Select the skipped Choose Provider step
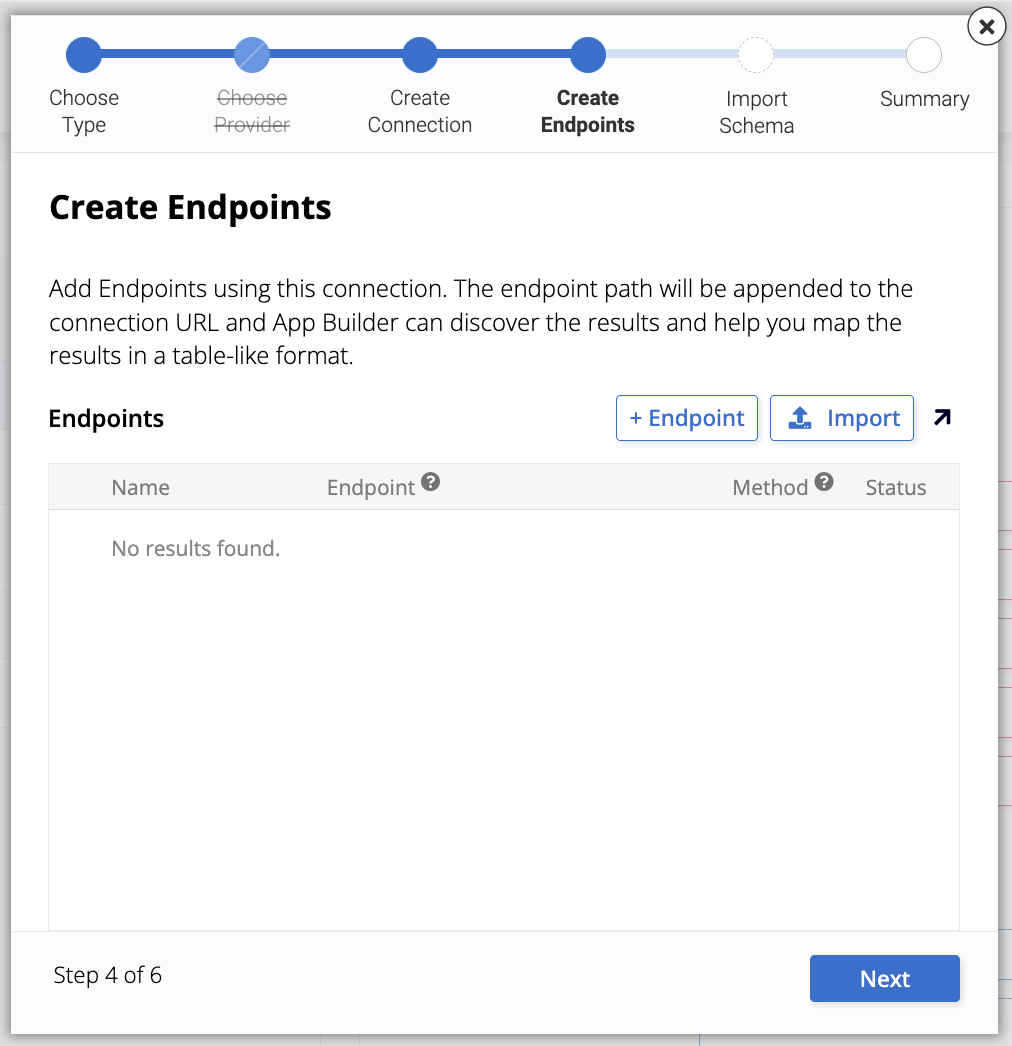Screen dimensions: 1012x1046 (252, 54)
